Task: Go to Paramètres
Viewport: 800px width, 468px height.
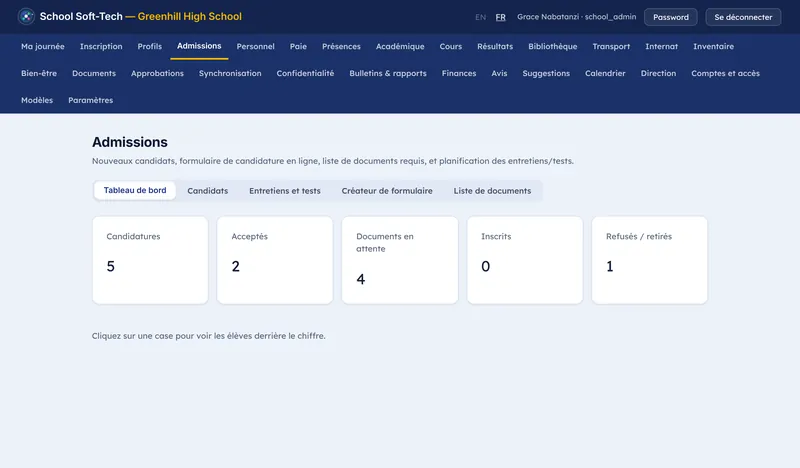Action: pyautogui.click(x=90, y=101)
